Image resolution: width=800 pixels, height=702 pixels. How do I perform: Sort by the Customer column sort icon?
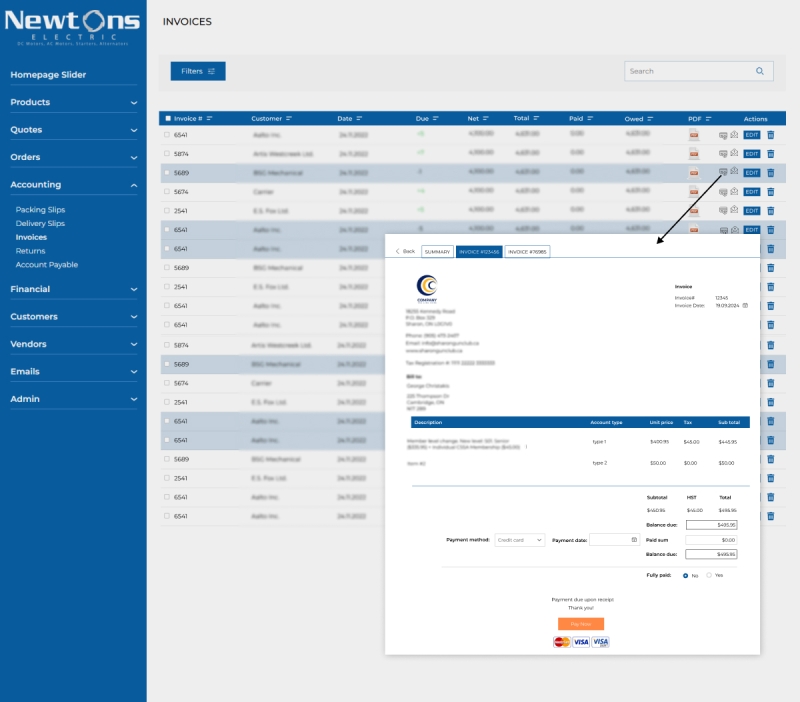pyautogui.click(x=289, y=119)
